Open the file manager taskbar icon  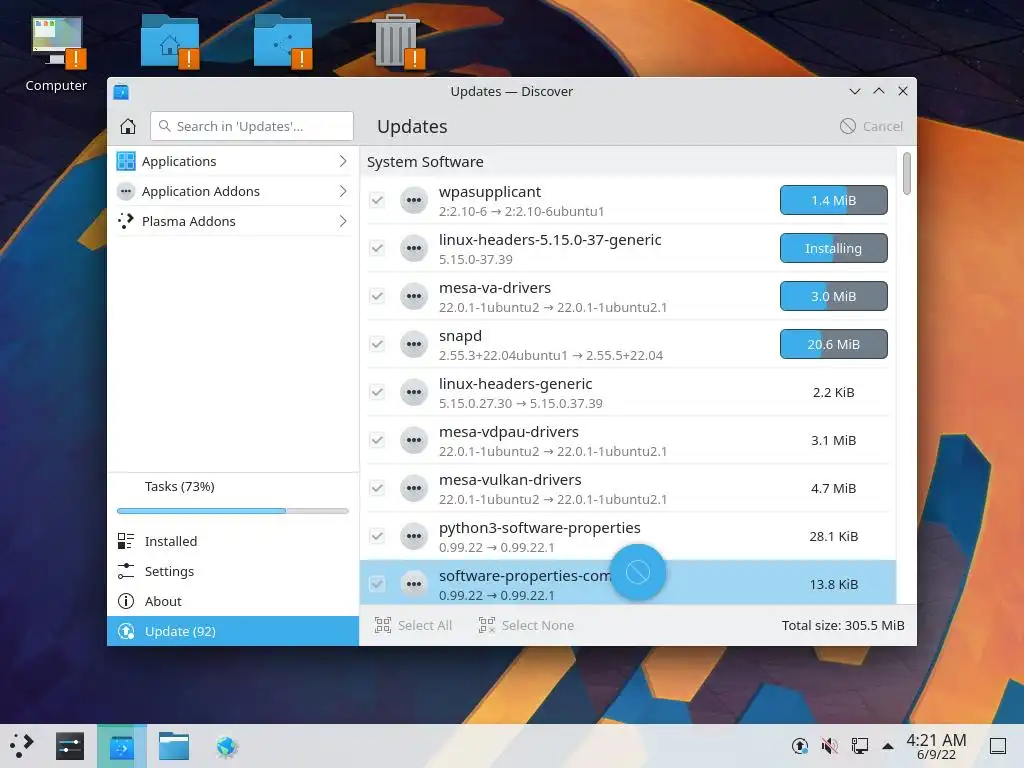(x=174, y=746)
